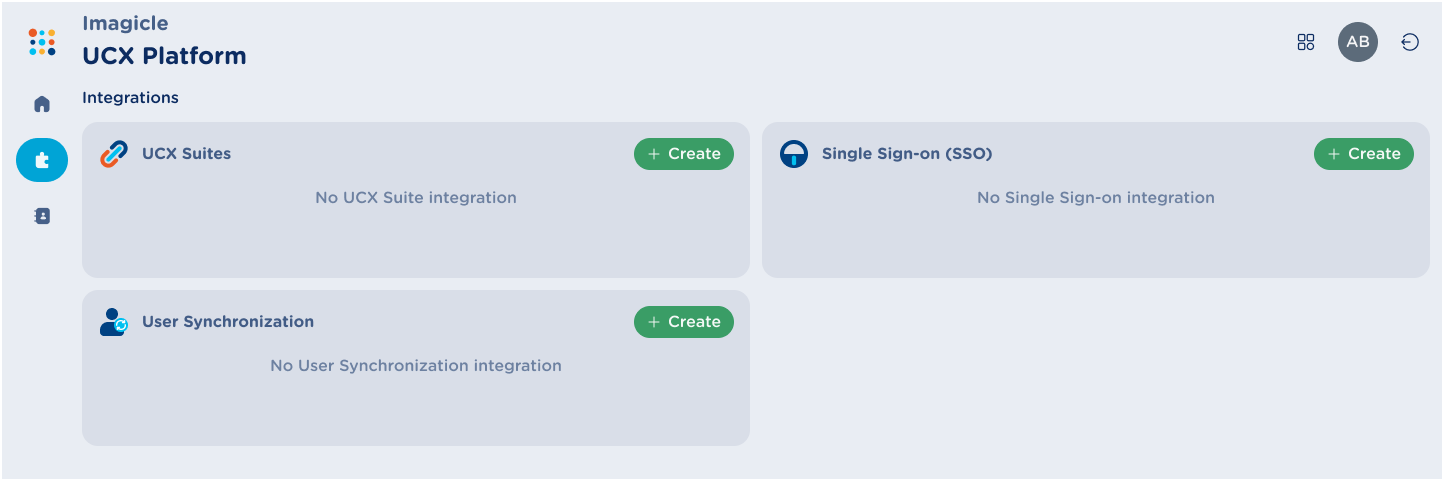
Task: Create a Single Sign-on integration
Action: (1363, 154)
